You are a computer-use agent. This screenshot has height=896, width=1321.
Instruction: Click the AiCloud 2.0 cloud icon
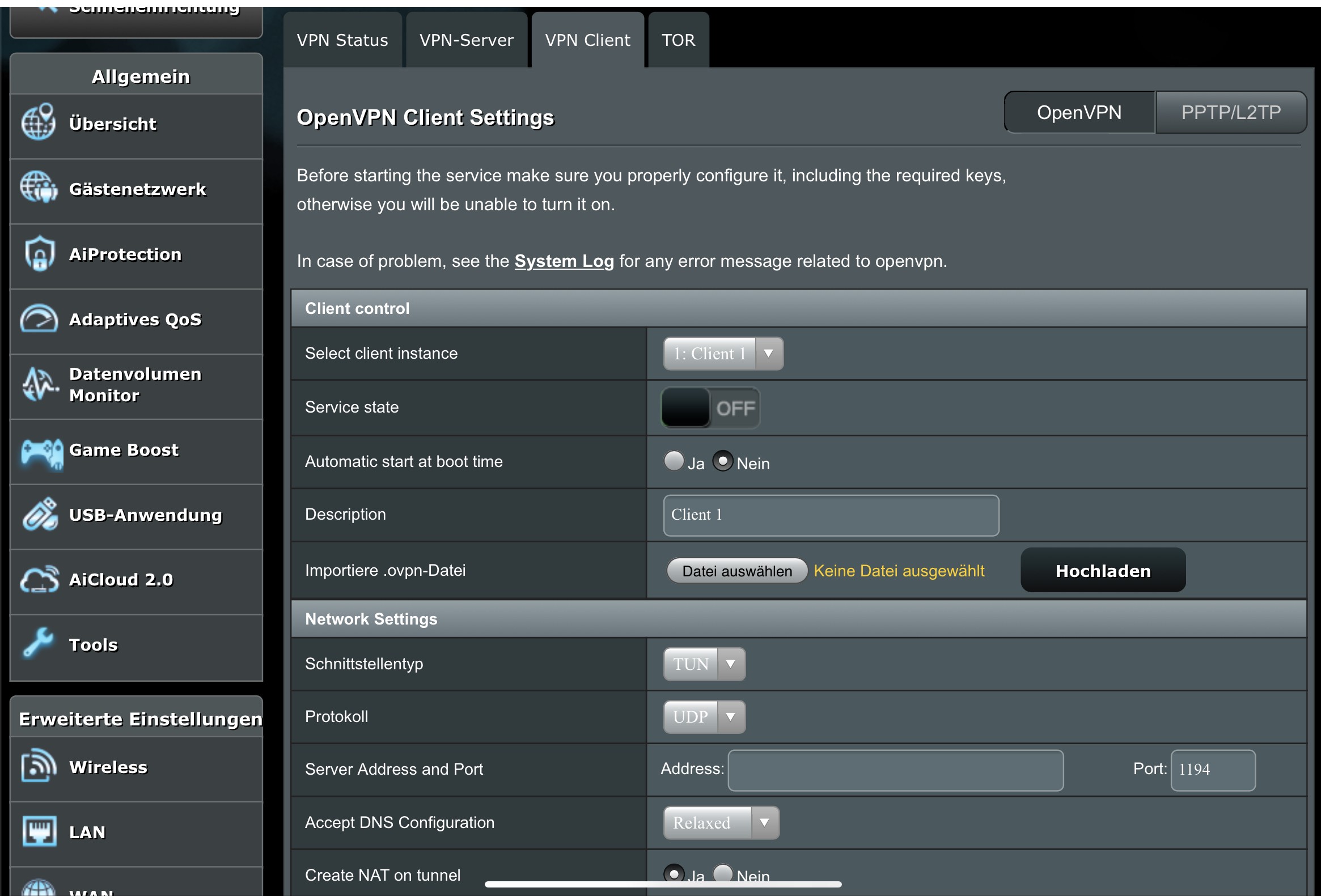coord(39,580)
